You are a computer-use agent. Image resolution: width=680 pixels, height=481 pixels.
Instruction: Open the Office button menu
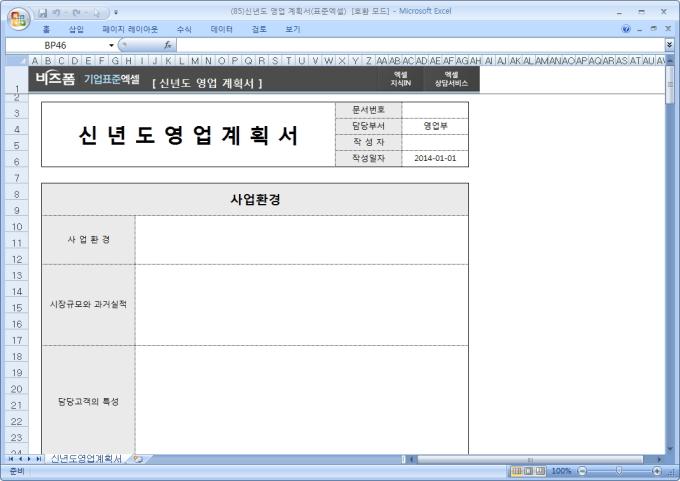(18, 18)
